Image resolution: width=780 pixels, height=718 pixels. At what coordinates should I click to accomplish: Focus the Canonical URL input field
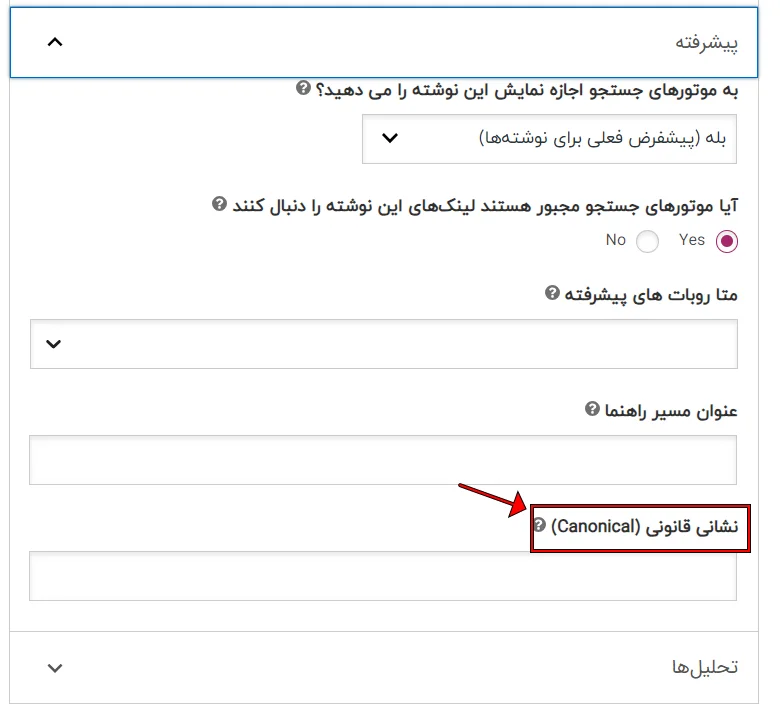click(383, 576)
